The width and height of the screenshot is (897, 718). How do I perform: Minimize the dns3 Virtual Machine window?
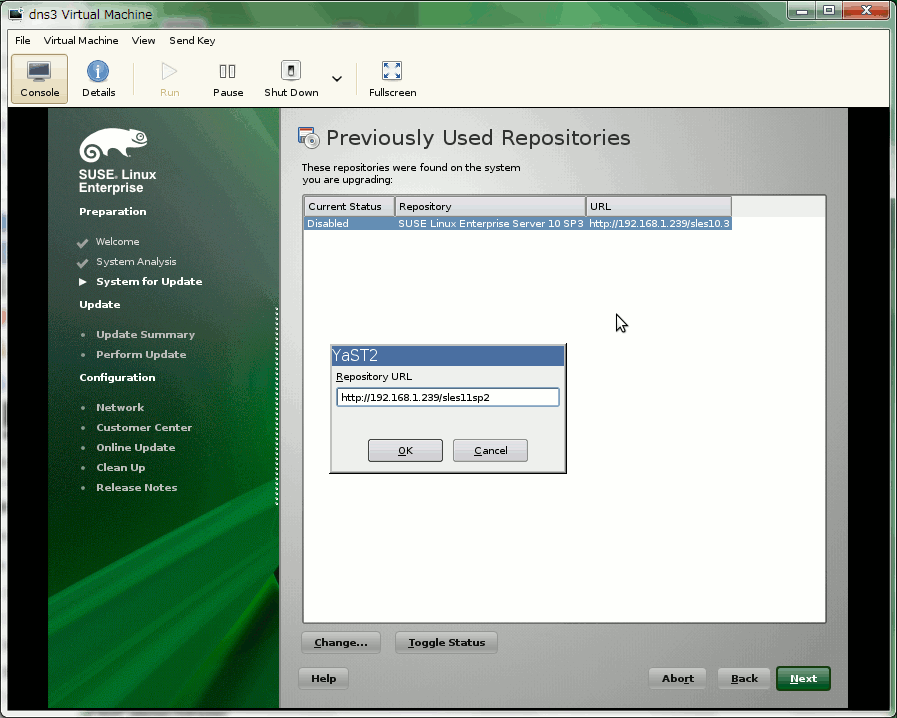[x=802, y=11]
